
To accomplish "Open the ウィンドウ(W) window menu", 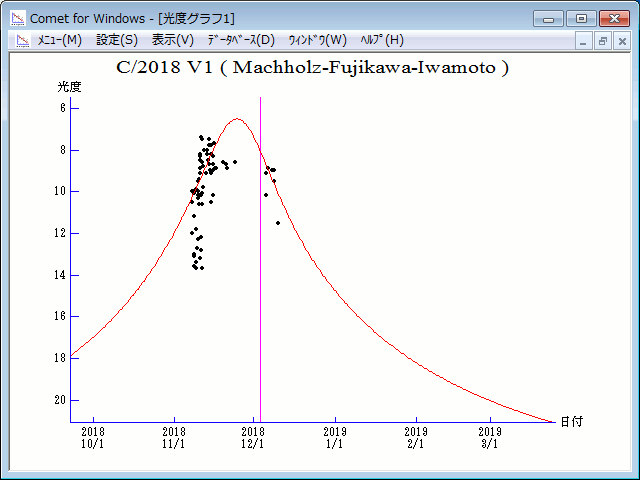I will 317,40.
